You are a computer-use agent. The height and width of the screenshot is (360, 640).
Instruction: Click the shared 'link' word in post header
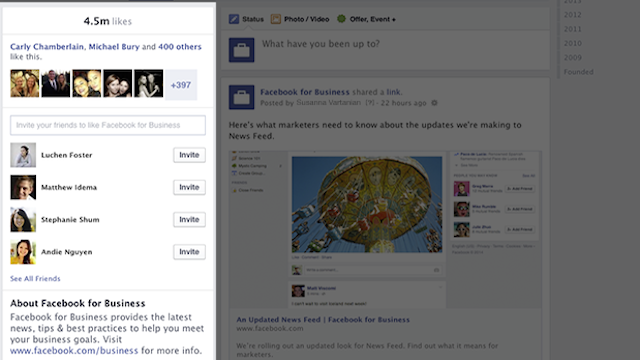pos(393,92)
